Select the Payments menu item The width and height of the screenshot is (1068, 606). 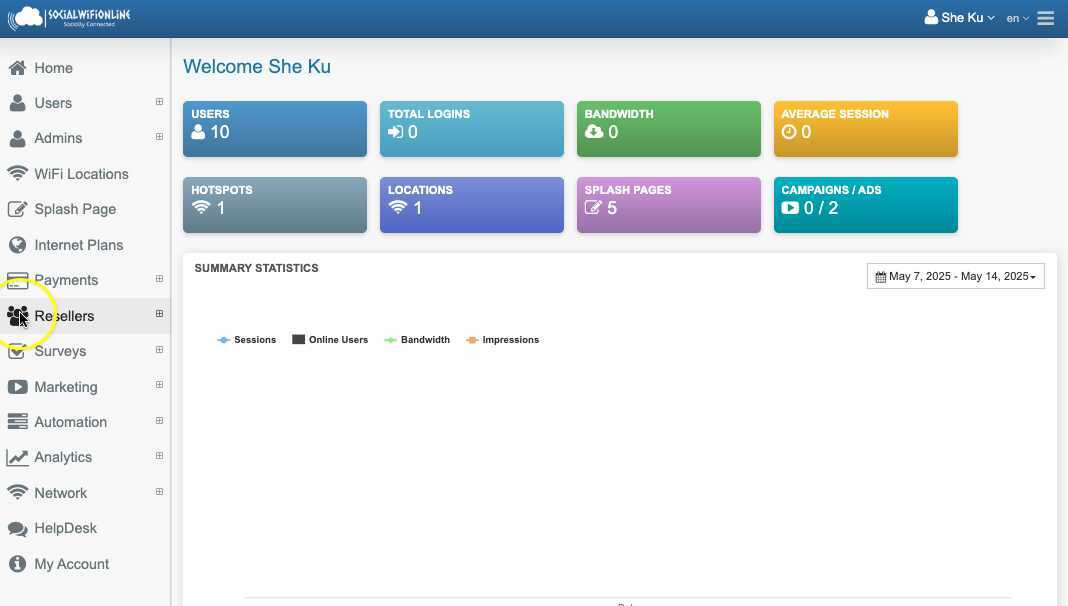[x=66, y=280]
